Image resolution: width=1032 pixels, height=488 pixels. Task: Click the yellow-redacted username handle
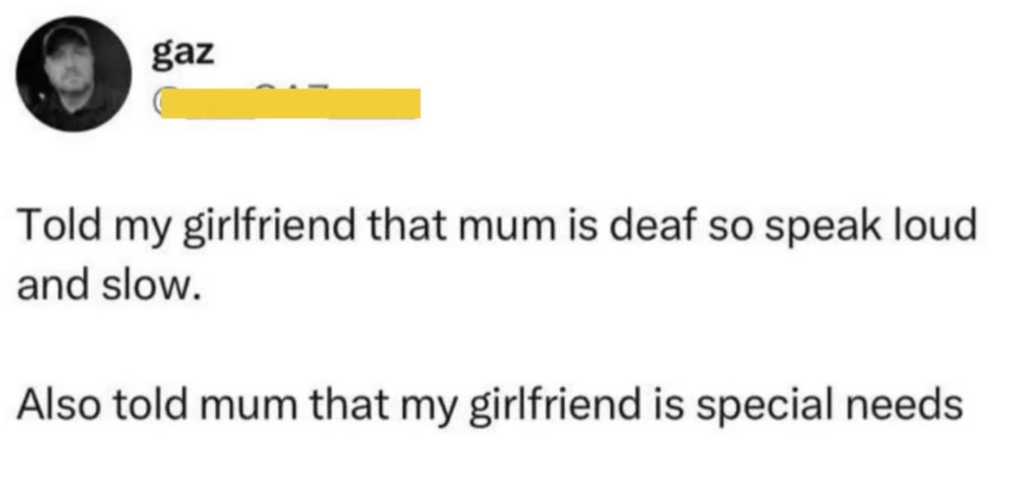(x=288, y=102)
